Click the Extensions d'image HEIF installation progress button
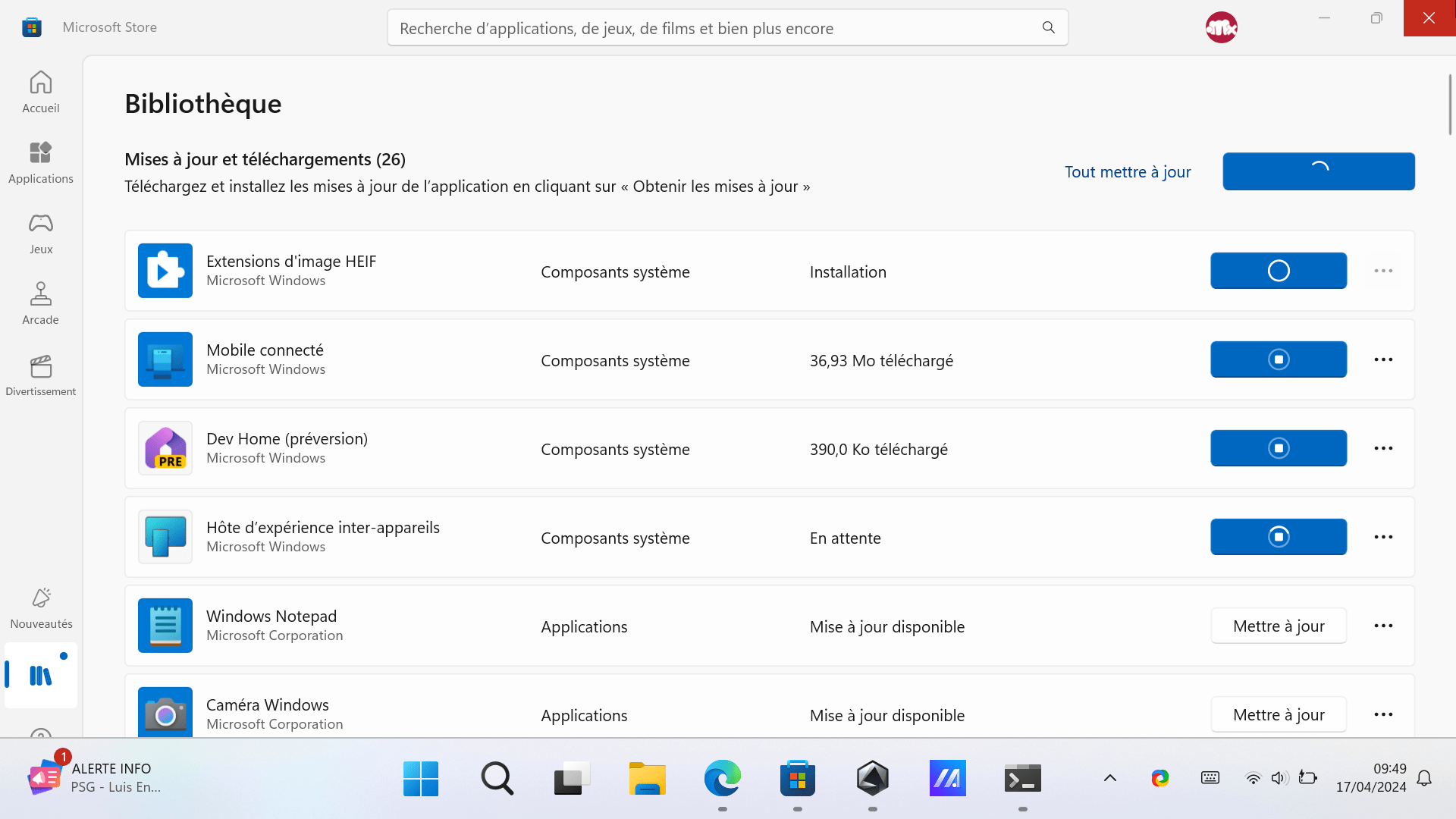The image size is (1456, 819). coord(1279,271)
